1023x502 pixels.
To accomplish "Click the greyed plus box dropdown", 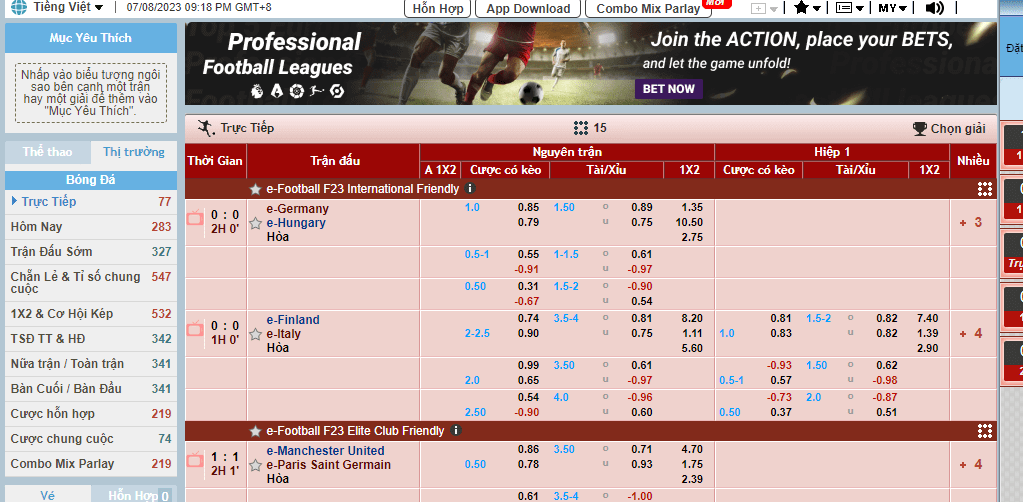I will pyautogui.click(x=764, y=8).
